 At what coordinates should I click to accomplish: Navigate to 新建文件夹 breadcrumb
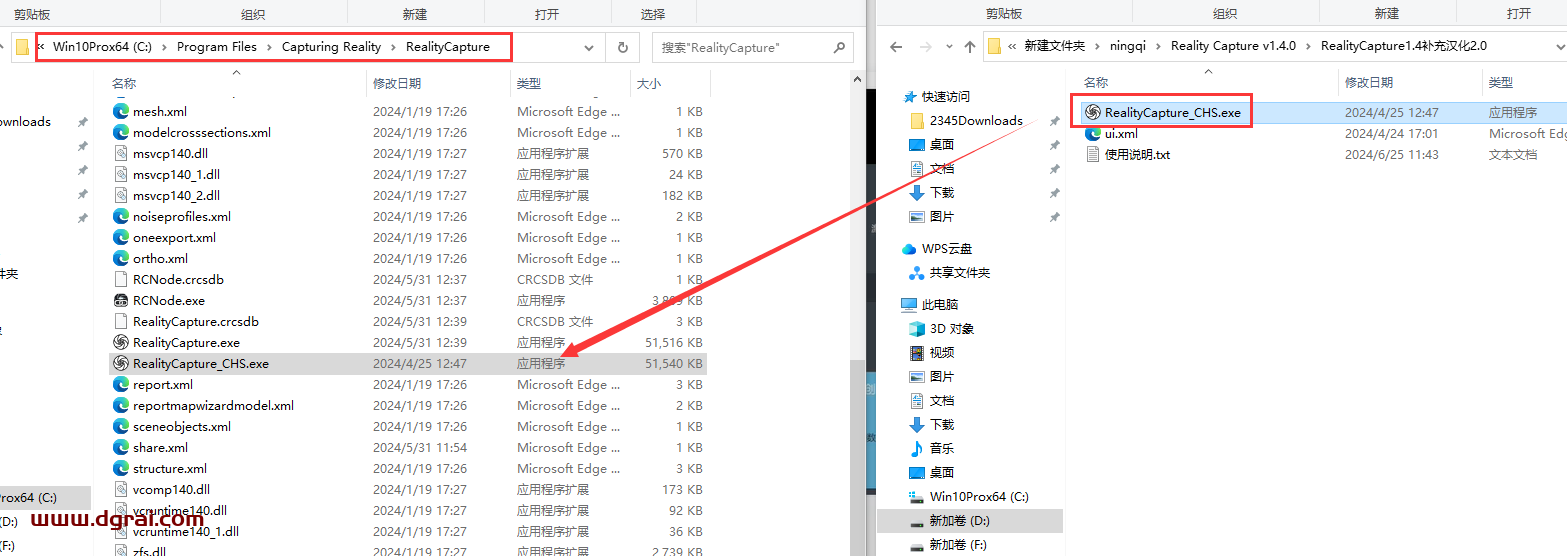click(x=1055, y=47)
